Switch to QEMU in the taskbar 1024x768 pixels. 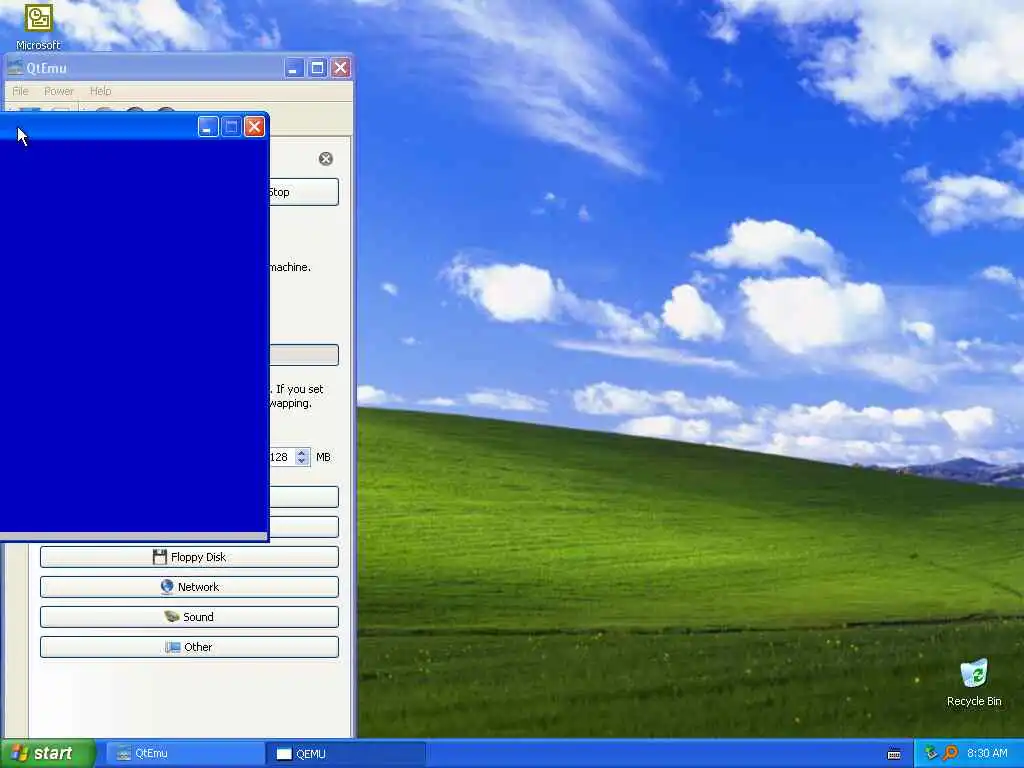point(345,754)
